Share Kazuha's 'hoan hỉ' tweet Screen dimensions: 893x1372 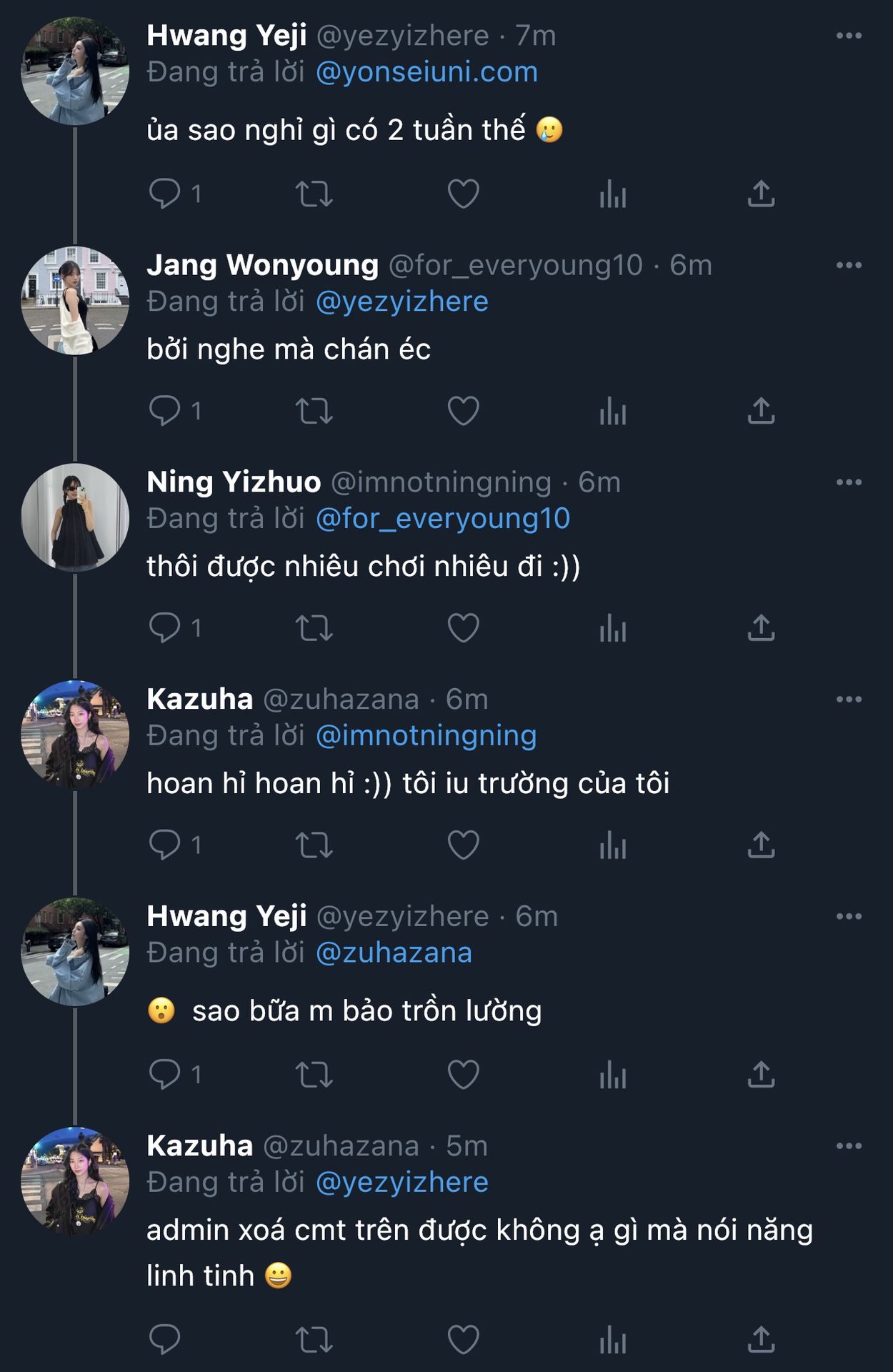[x=761, y=845]
